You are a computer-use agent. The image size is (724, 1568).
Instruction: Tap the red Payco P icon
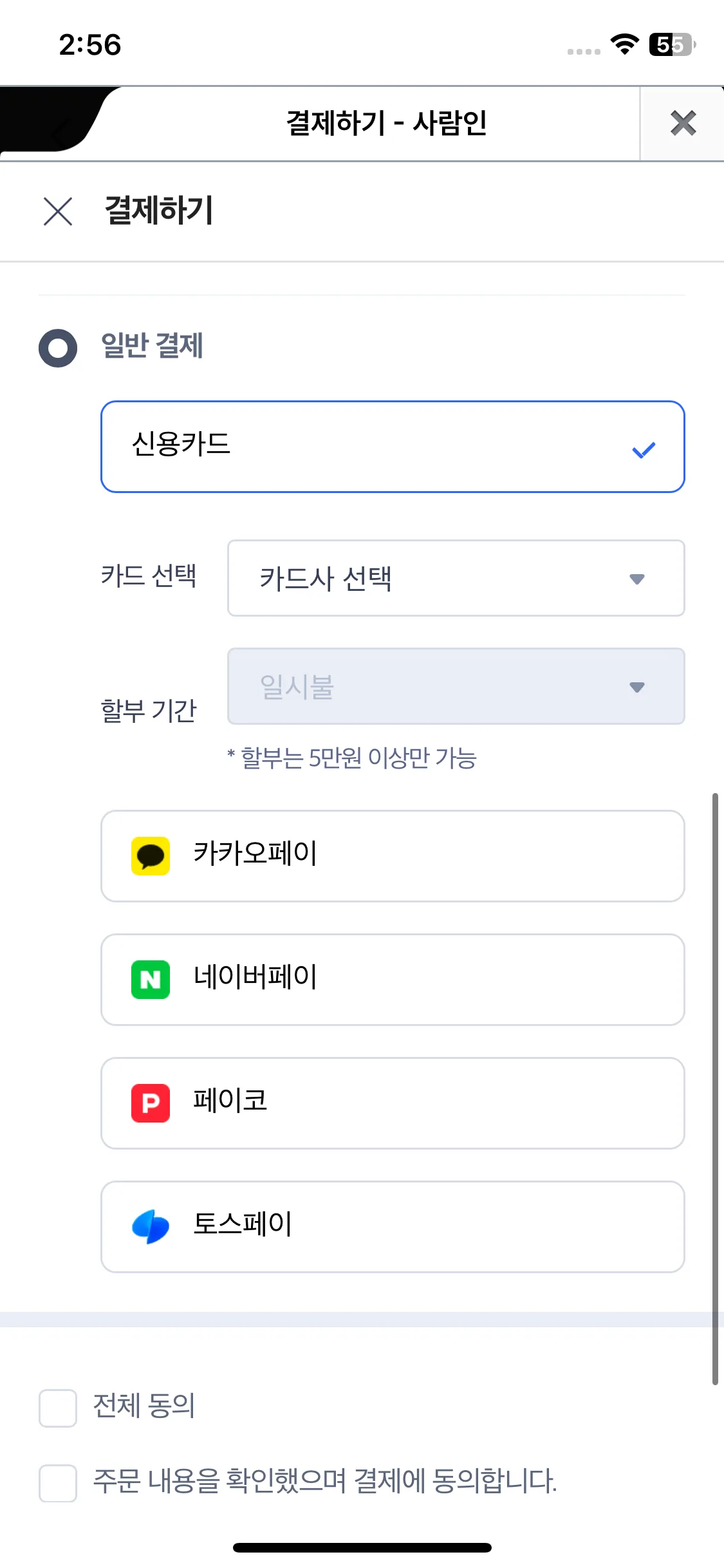click(x=151, y=1103)
